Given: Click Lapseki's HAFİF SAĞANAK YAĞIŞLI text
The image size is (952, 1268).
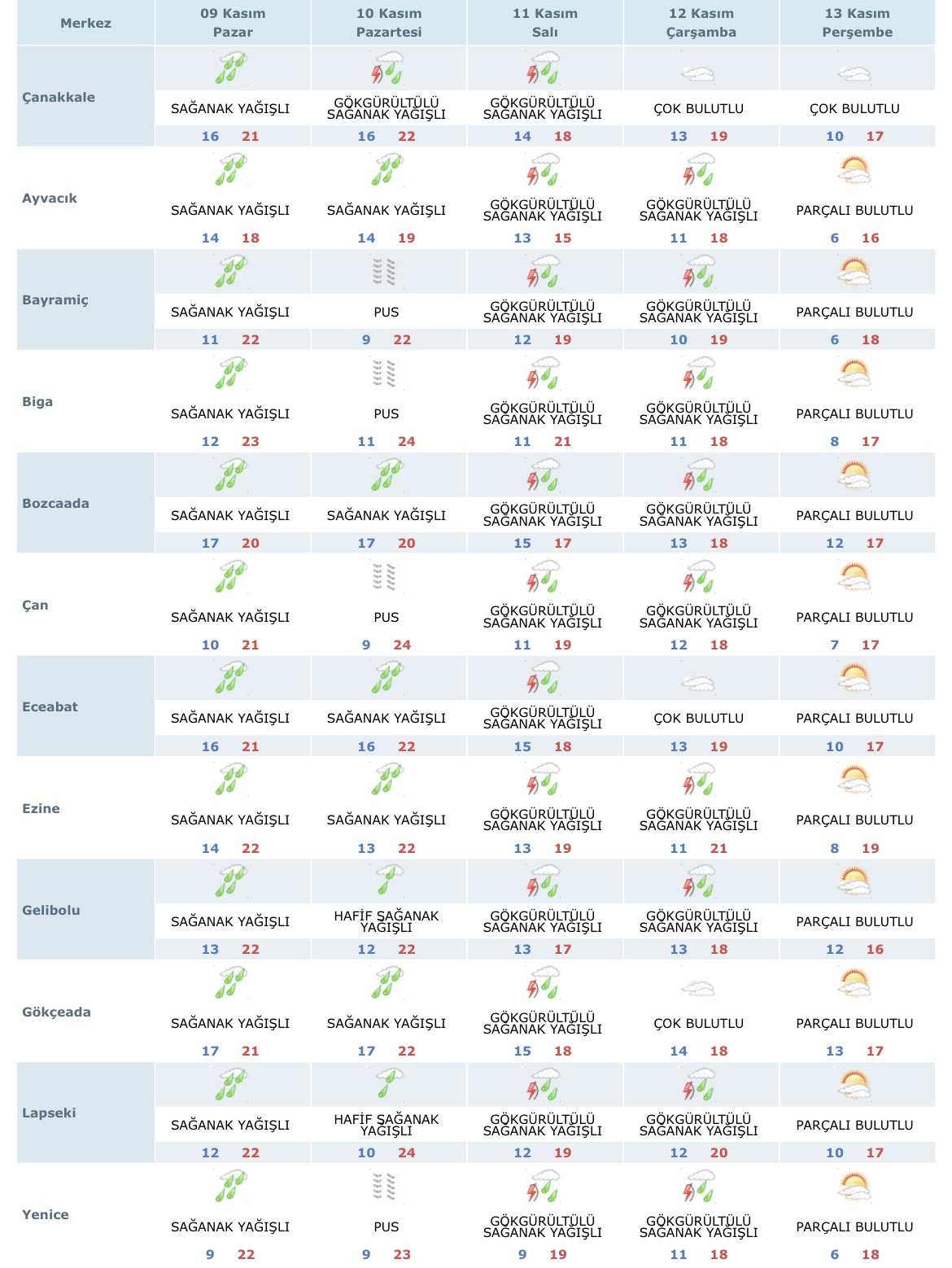Looking at the screenshot, I should pos(386,1125).
